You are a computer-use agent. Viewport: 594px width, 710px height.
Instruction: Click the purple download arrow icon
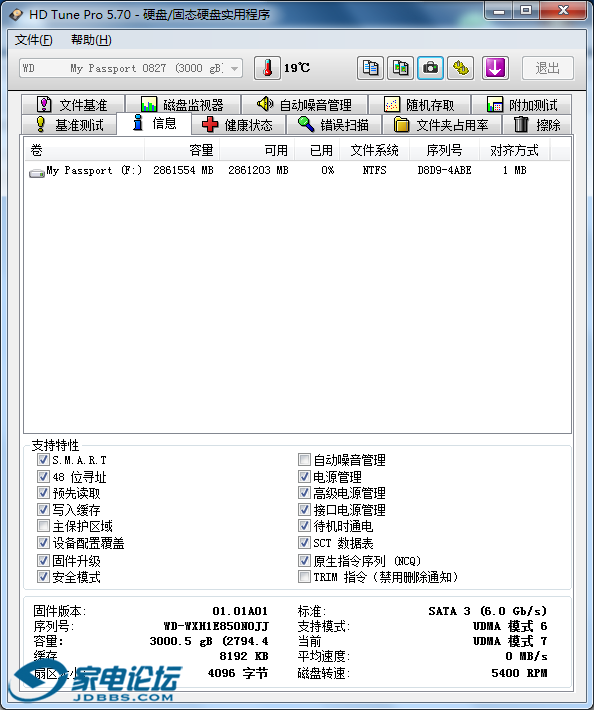[x=495, y=68]
